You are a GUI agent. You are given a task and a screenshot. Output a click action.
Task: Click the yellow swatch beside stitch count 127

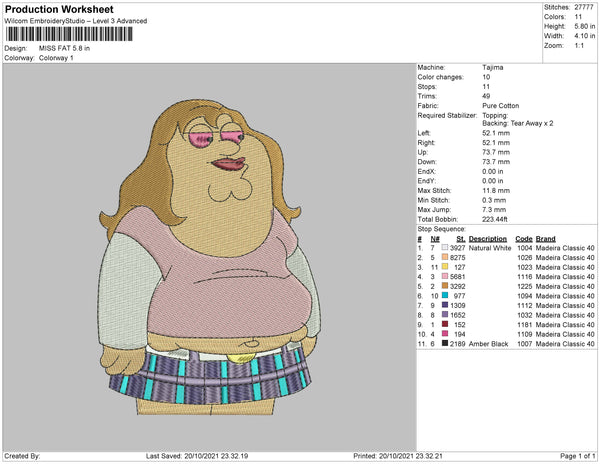[x=445, y=267]
